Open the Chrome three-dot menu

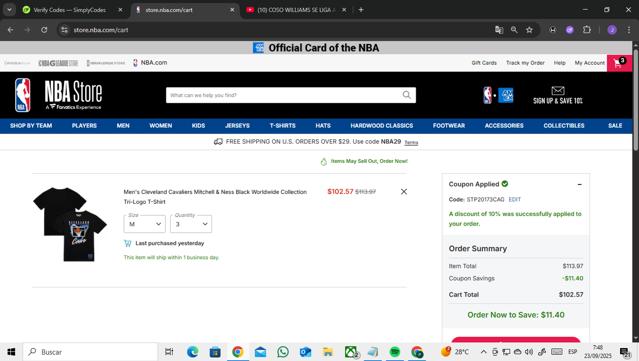point(629,30)
